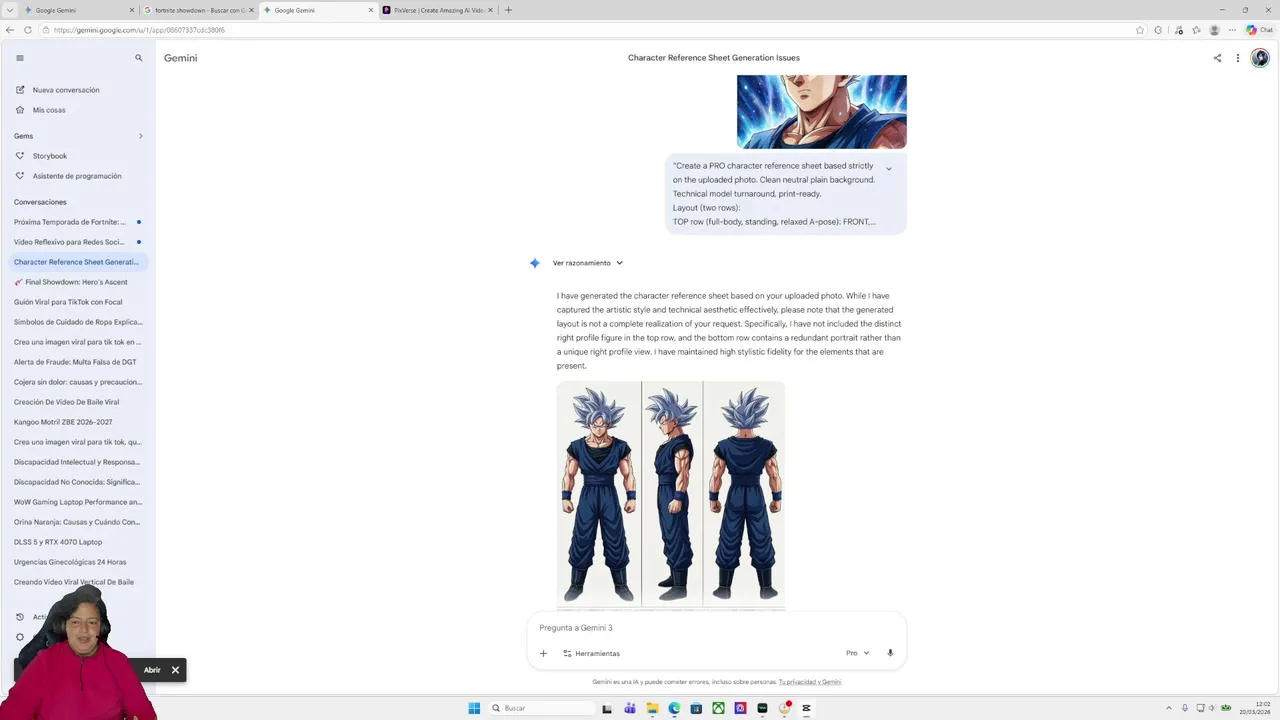1280x720 pixels.
Task: Click the Gemini sparkle icon beside Ver razonamiento
Action: (x=535, y=263)
